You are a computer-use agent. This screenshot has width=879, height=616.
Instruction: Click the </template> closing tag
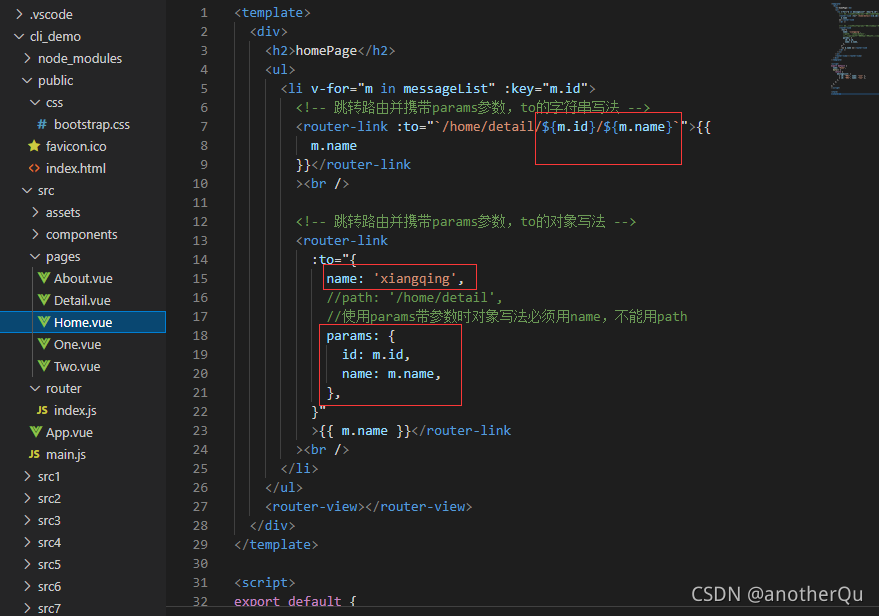[x=276, y=545]
